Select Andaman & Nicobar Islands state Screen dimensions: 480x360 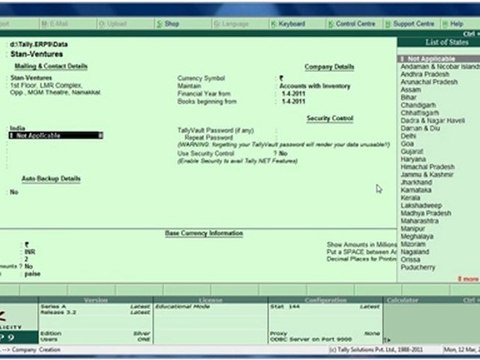[440, 67]
